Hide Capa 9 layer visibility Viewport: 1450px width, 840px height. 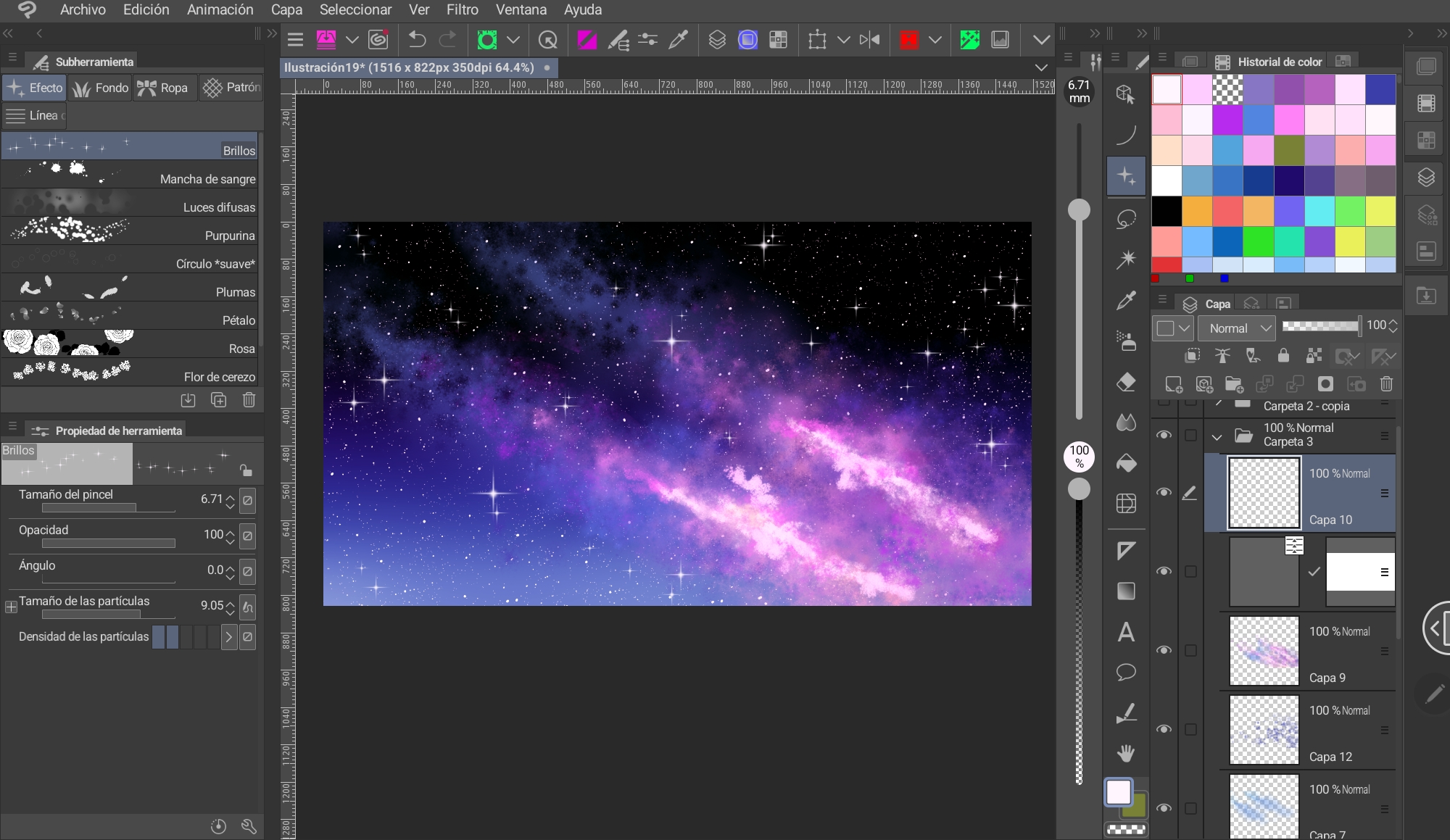pyautogui.click(x=1164, y=650)
